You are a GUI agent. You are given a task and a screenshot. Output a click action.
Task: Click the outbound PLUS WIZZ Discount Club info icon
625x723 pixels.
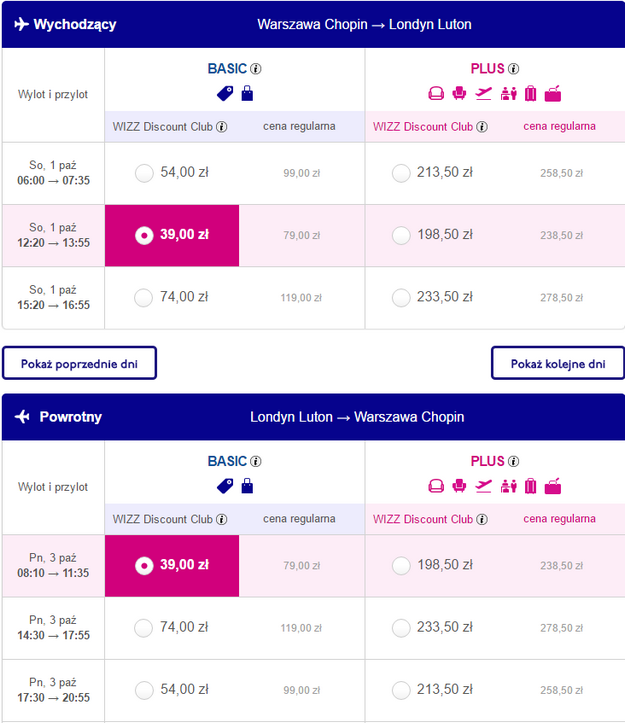coord(482,126)
